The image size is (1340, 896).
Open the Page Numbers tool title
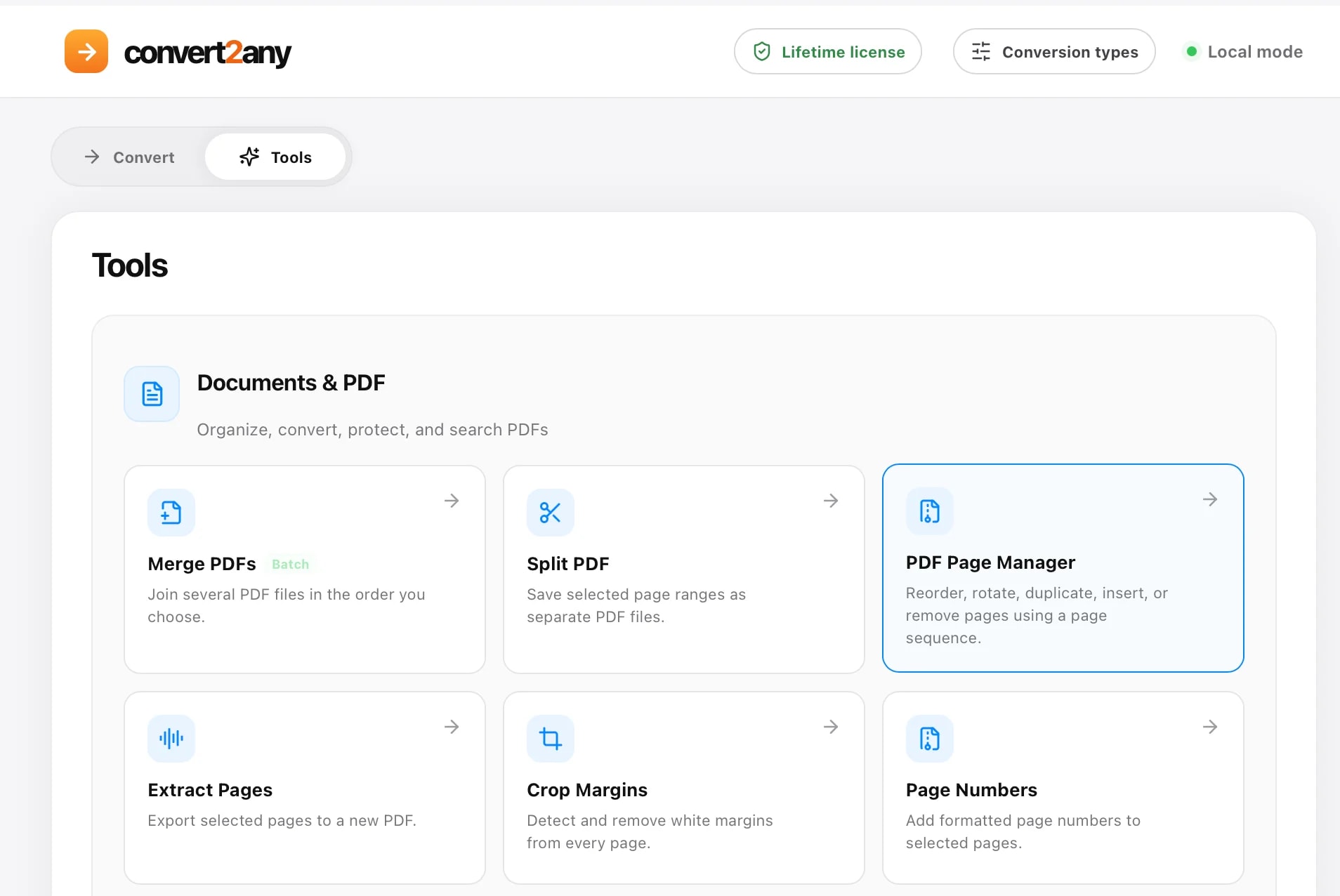coord(971,790)
